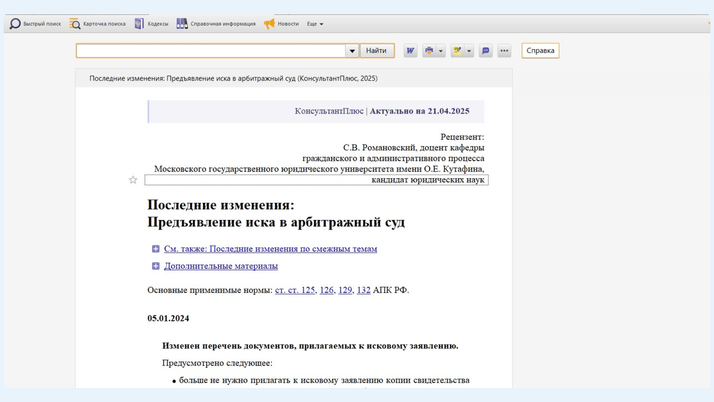Open marker options dropdown arrow
Image resolution: width=714 pixels, height=402 pixels.
469,51
